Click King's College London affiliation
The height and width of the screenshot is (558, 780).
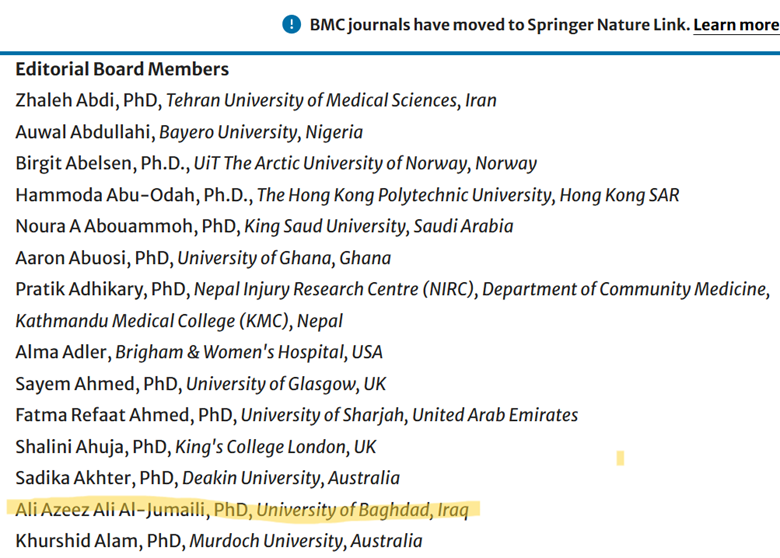(x=282, y=447)
